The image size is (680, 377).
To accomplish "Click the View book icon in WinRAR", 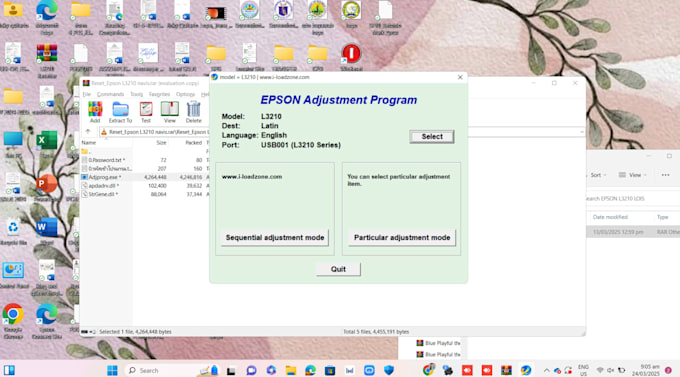I will pyautogui.click(x=170, y=112).
